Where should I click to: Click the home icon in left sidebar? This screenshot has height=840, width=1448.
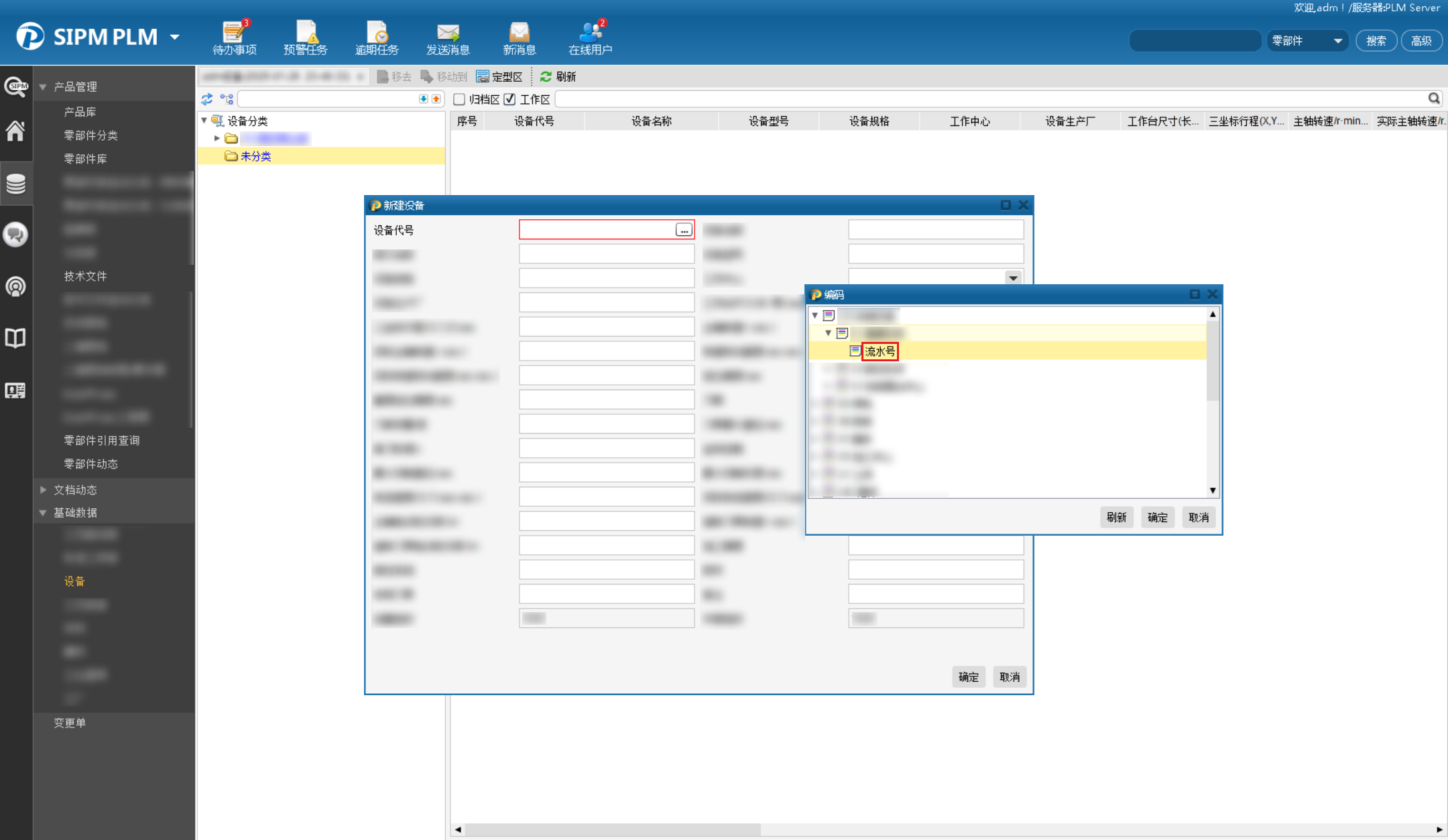click(15, 131)
